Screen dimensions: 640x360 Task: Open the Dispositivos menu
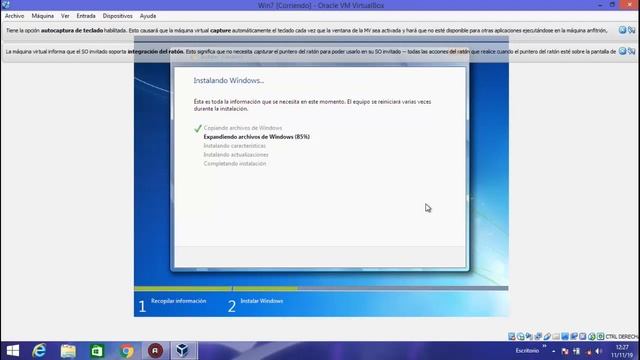point(118,16)
